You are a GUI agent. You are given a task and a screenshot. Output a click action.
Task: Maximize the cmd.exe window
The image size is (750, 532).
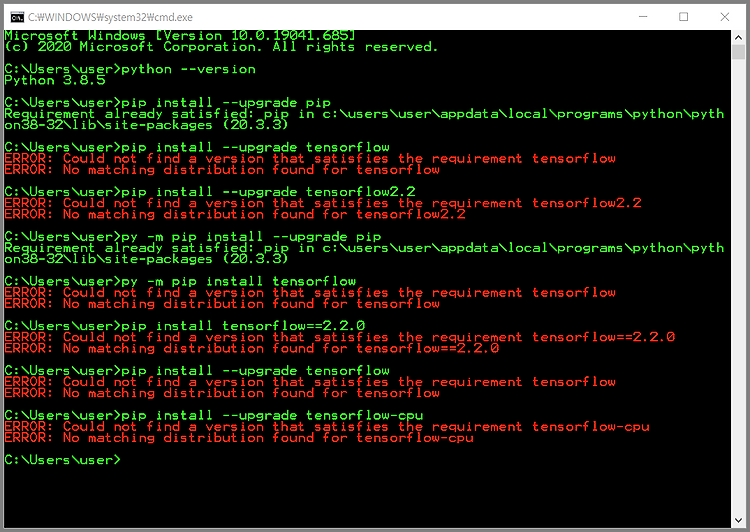[x=684, y=17]
